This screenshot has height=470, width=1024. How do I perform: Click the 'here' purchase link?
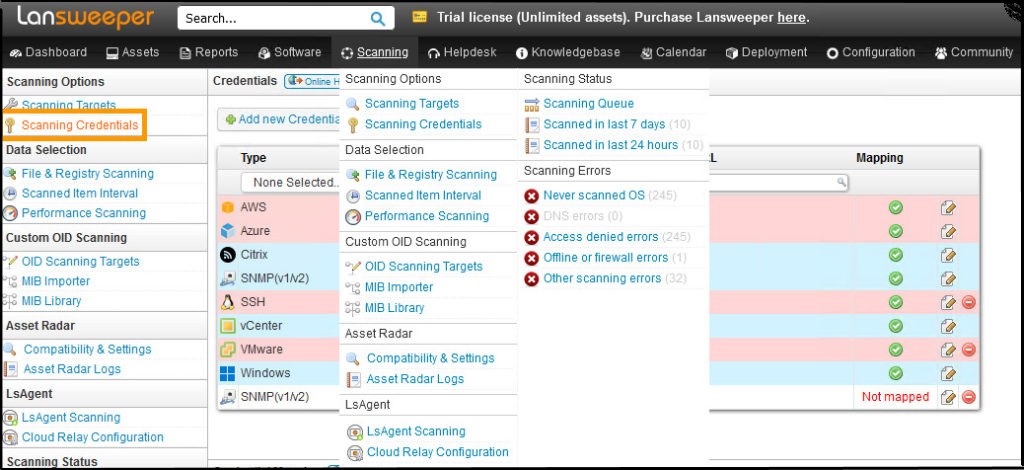[x=791, y=18]
